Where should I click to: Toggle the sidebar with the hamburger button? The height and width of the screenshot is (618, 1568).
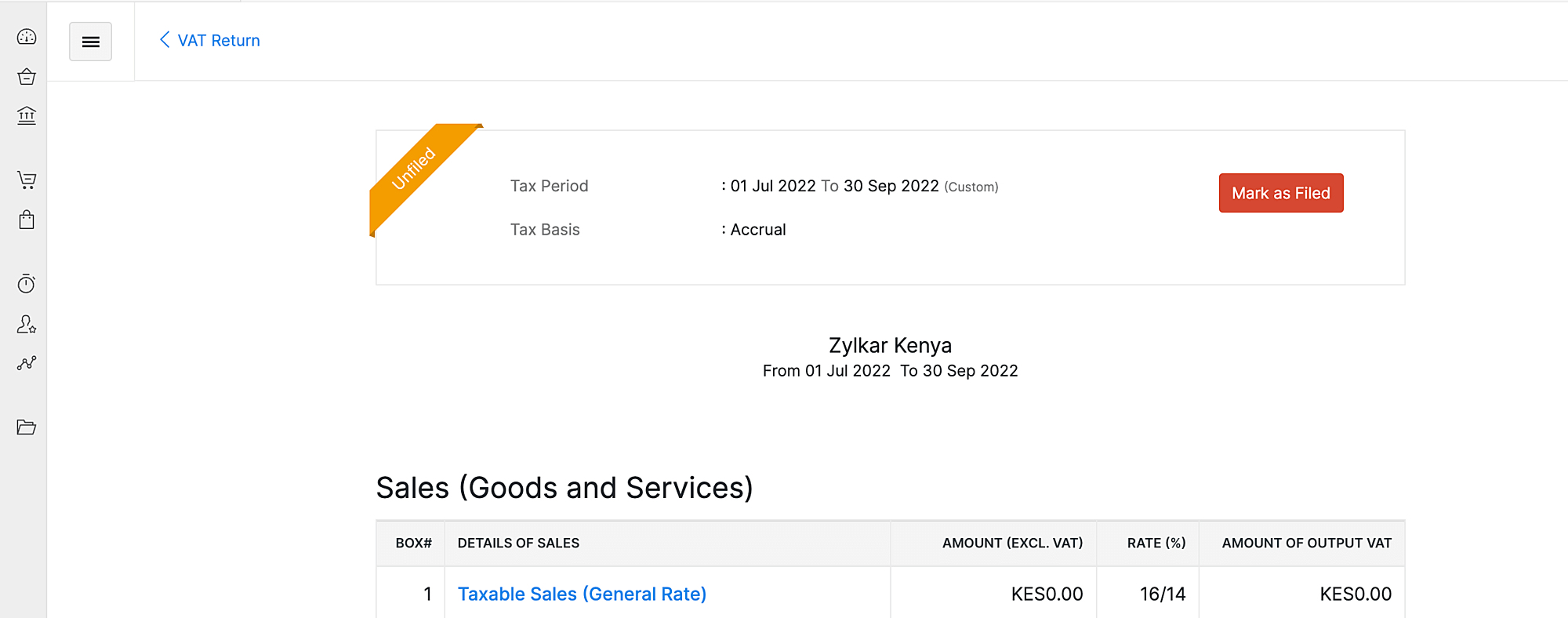coord(90,42)
